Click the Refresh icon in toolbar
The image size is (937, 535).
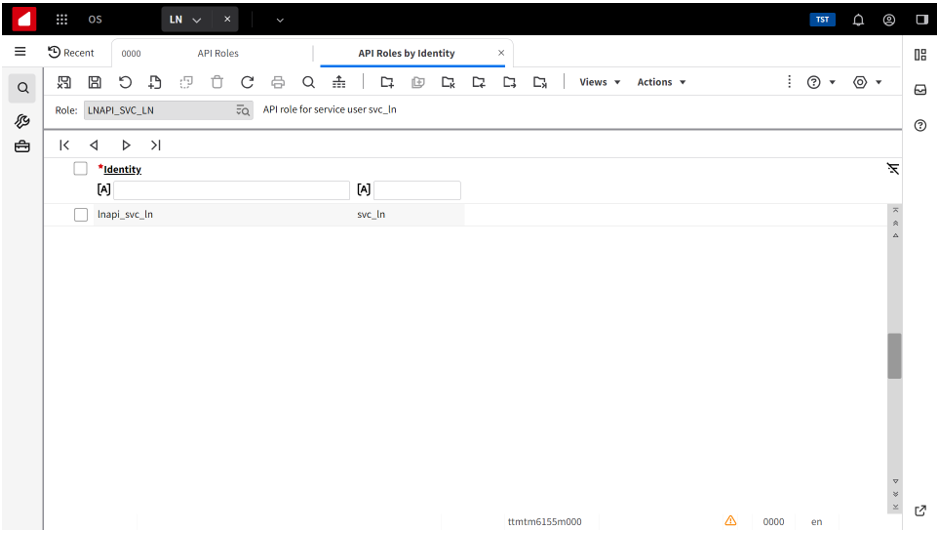pos(247,82)
